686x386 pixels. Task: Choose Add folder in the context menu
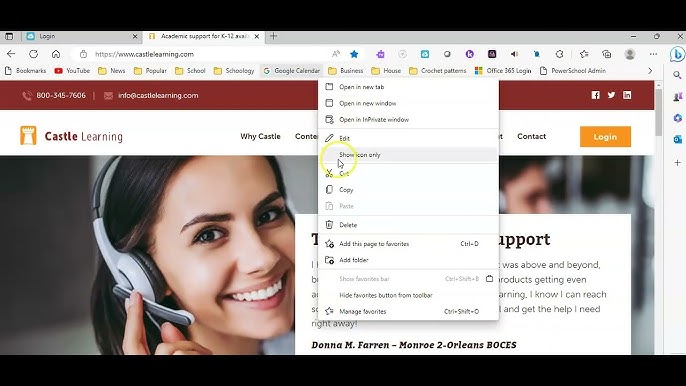pyautogui.click(x=408, y=260)
